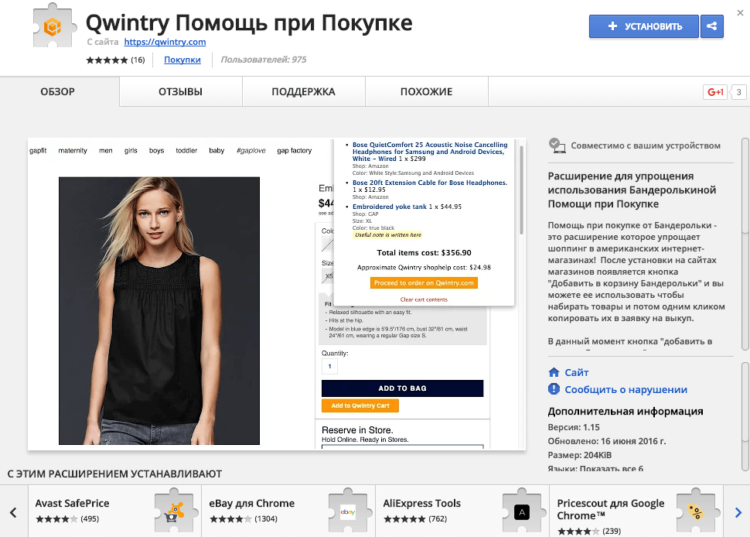Screen dimensions: 750x537
Task: Click the Дополнительная информация heading
Action: 625,411
